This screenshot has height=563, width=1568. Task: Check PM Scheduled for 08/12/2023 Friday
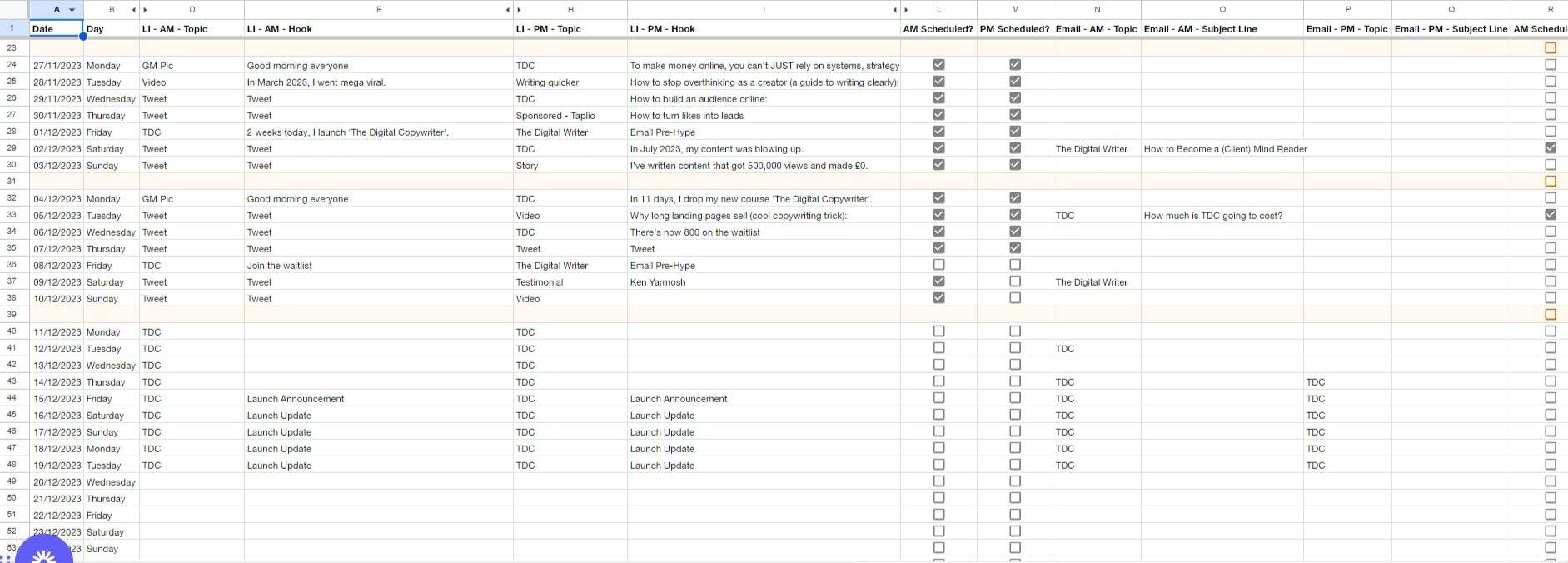click(x=1014, y=265)
